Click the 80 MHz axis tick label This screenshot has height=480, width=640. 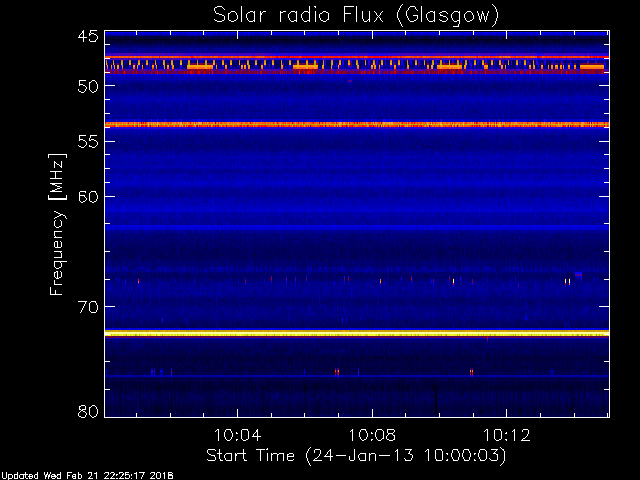coord(87,411)
